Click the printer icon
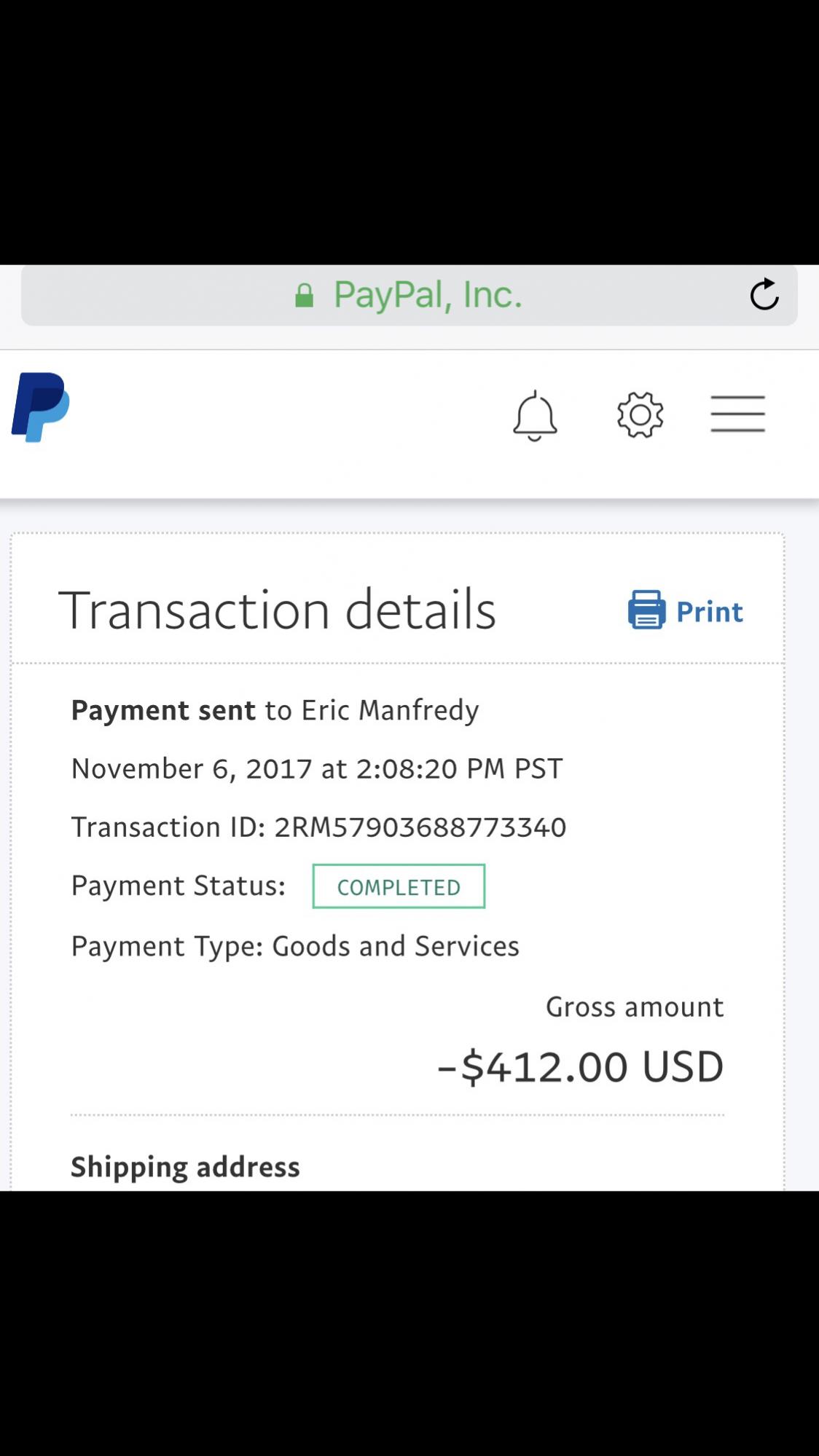 click(646, 610)
